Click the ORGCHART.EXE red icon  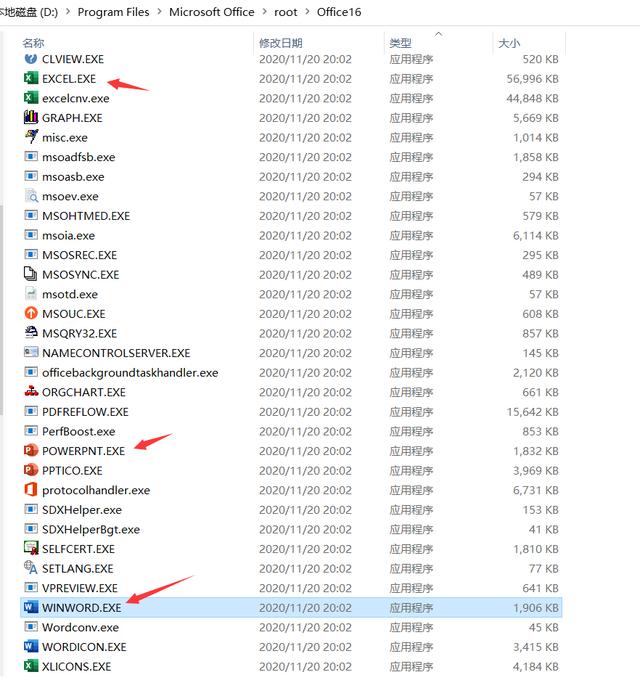(31, 392)
